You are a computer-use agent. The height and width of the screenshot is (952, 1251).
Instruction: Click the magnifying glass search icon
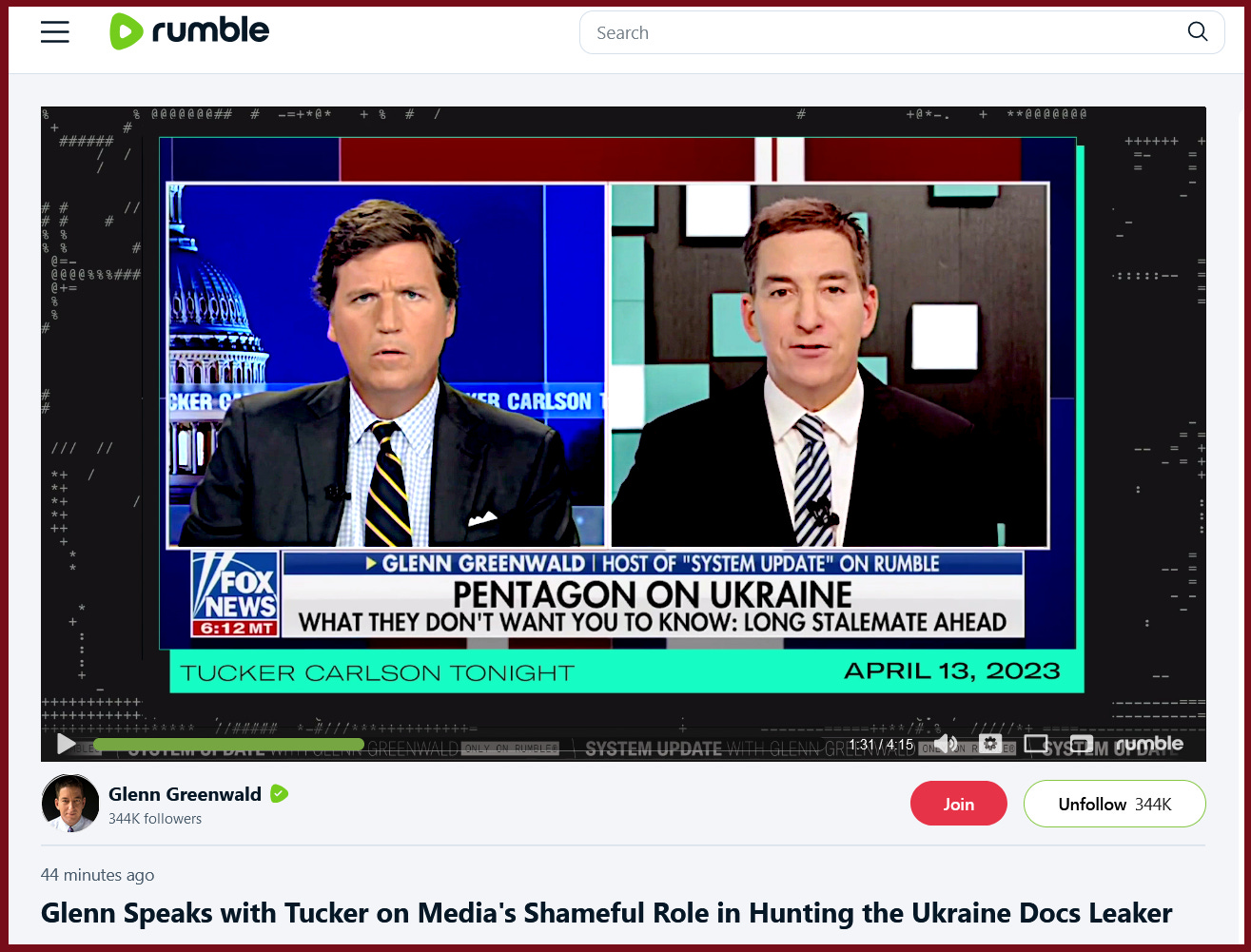(x=1198, y=32)
